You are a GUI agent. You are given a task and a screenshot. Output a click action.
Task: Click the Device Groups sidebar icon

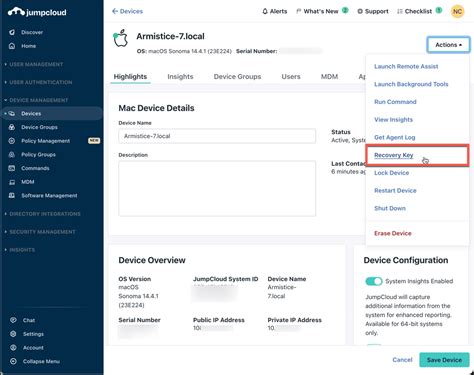point(12,127)
